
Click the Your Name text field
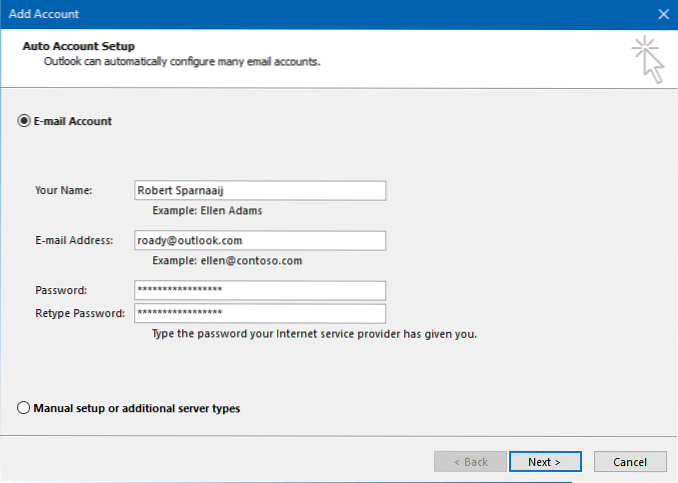pos(259,190)
